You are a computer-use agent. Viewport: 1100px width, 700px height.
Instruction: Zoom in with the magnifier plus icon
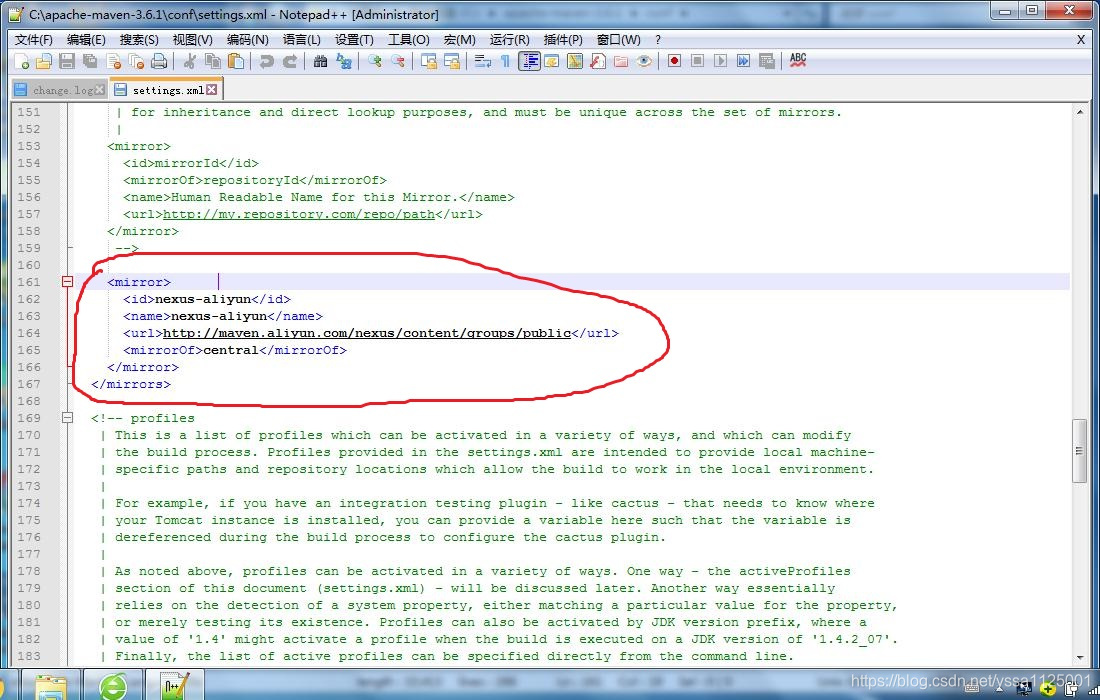[x=374, y=62]
